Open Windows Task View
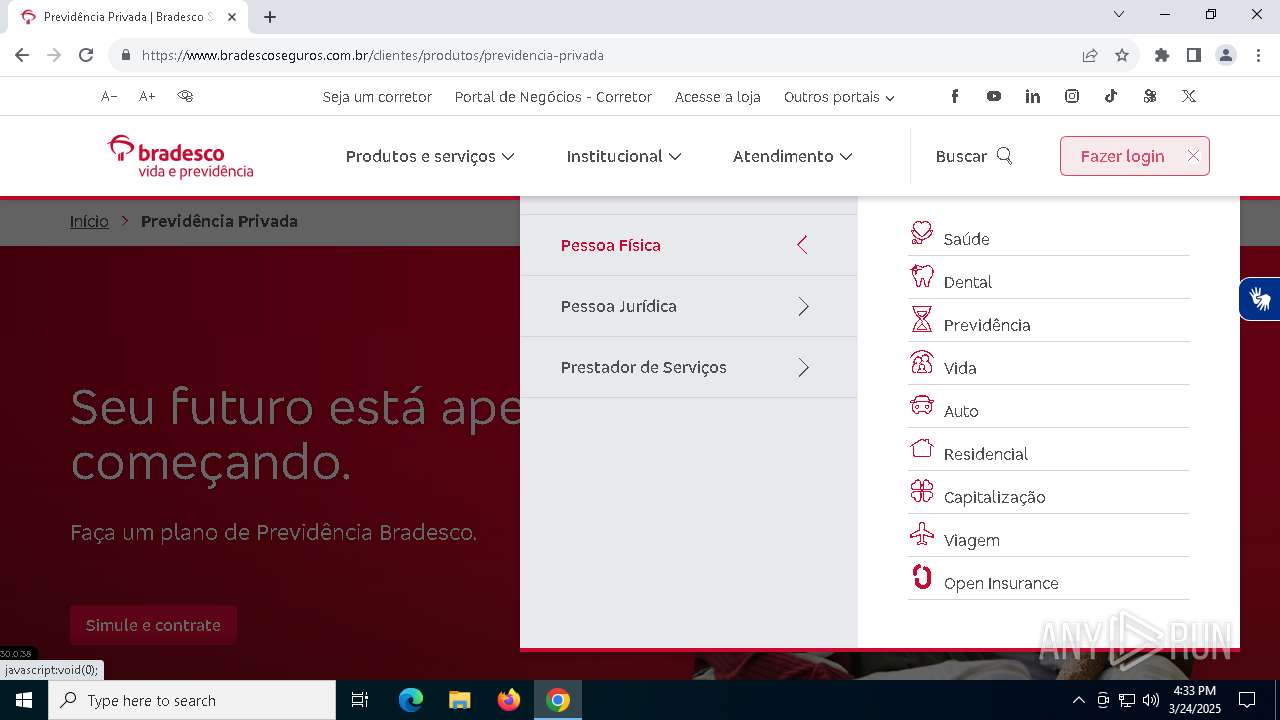 pyautogui.click(x=360, y=700)
